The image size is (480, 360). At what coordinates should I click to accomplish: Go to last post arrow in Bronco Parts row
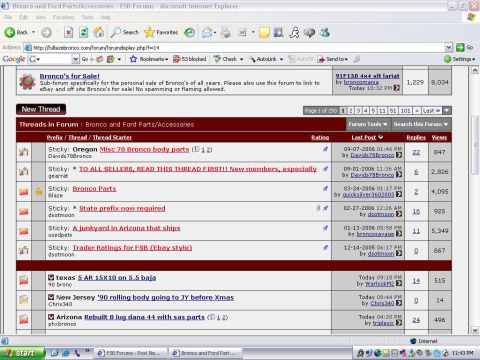[x=399, y=194]
